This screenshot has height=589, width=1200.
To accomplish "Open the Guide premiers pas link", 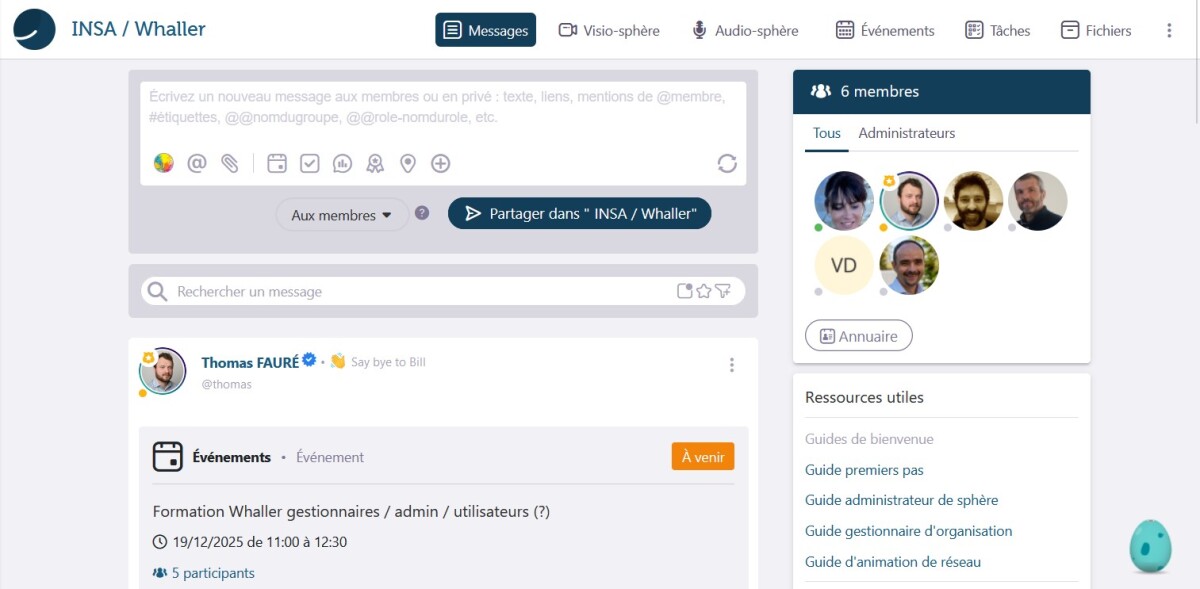I will 864,470.
